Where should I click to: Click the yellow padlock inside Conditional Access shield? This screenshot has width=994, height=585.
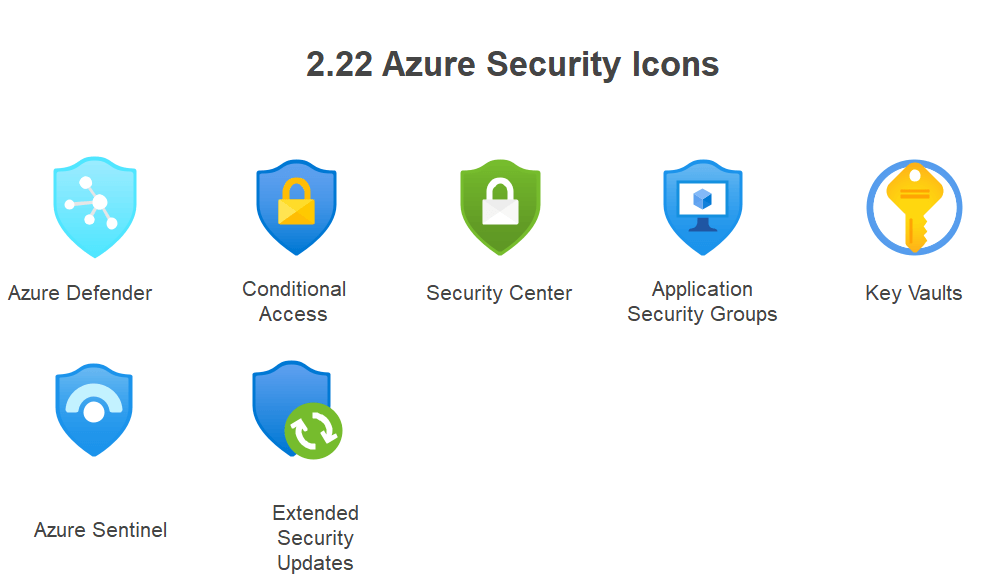[x=296, y=201]
